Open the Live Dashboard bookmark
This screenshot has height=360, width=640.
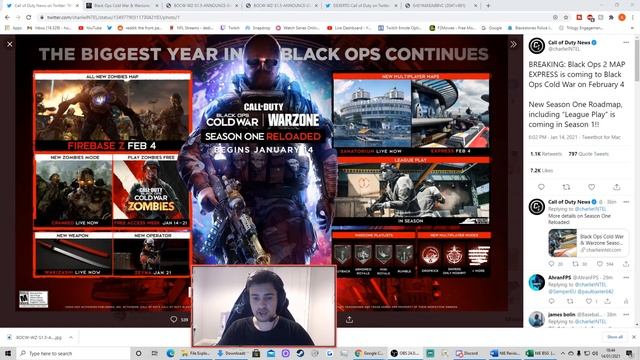pyautogui.click(x=349, y=28)
